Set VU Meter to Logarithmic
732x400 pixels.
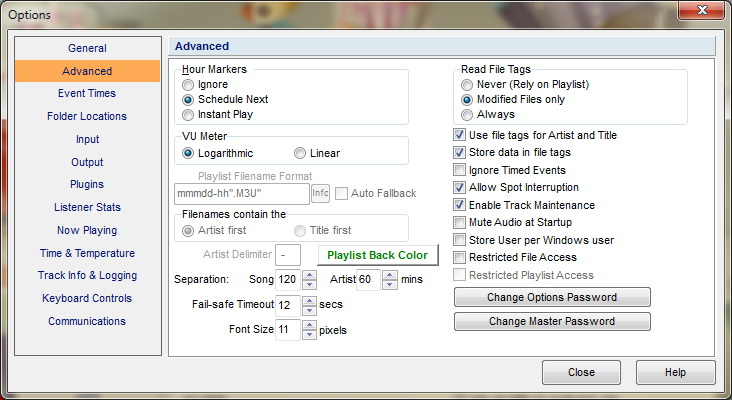[x=188, y=153]
